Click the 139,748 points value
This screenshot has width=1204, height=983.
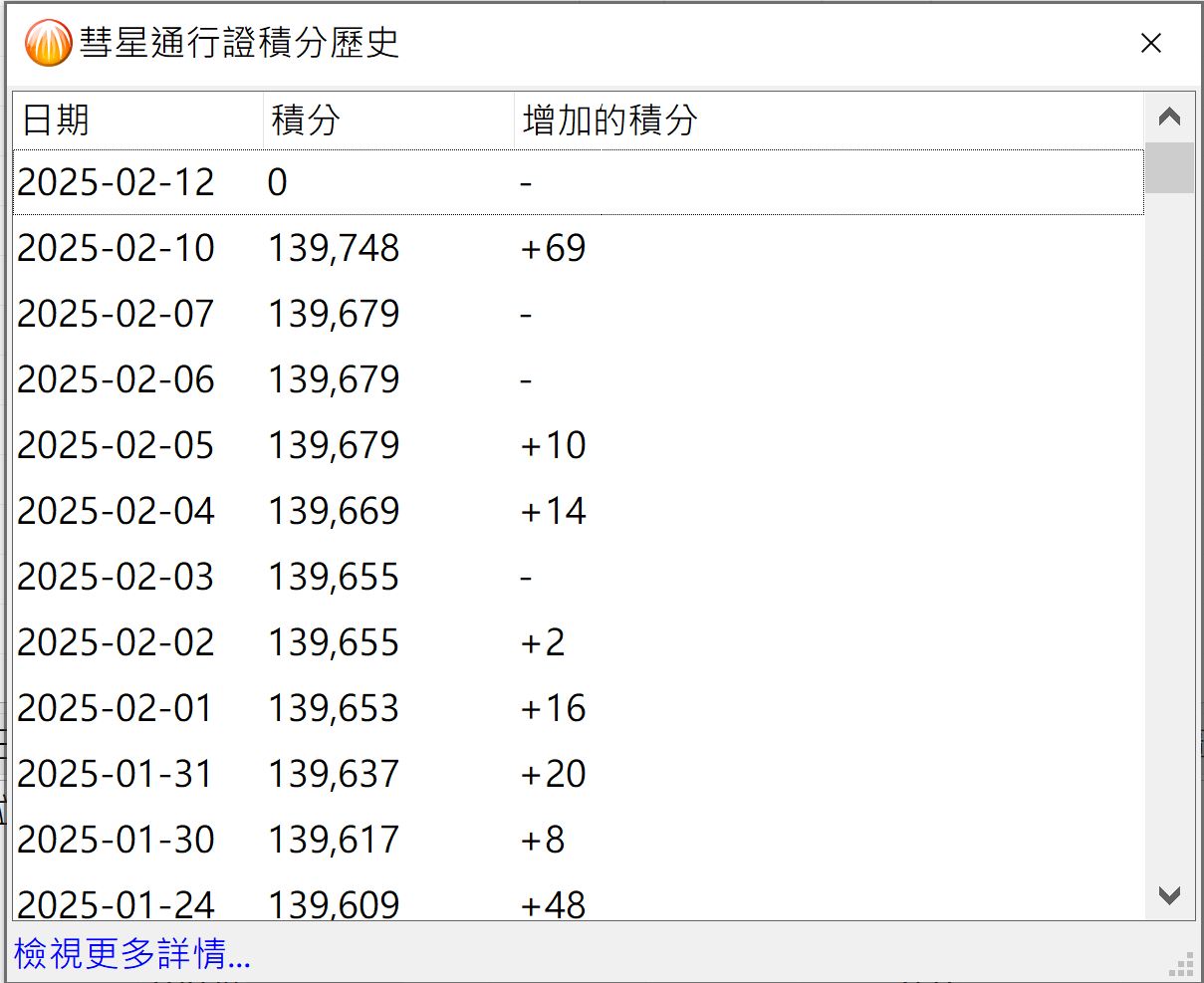pos(334,248)
